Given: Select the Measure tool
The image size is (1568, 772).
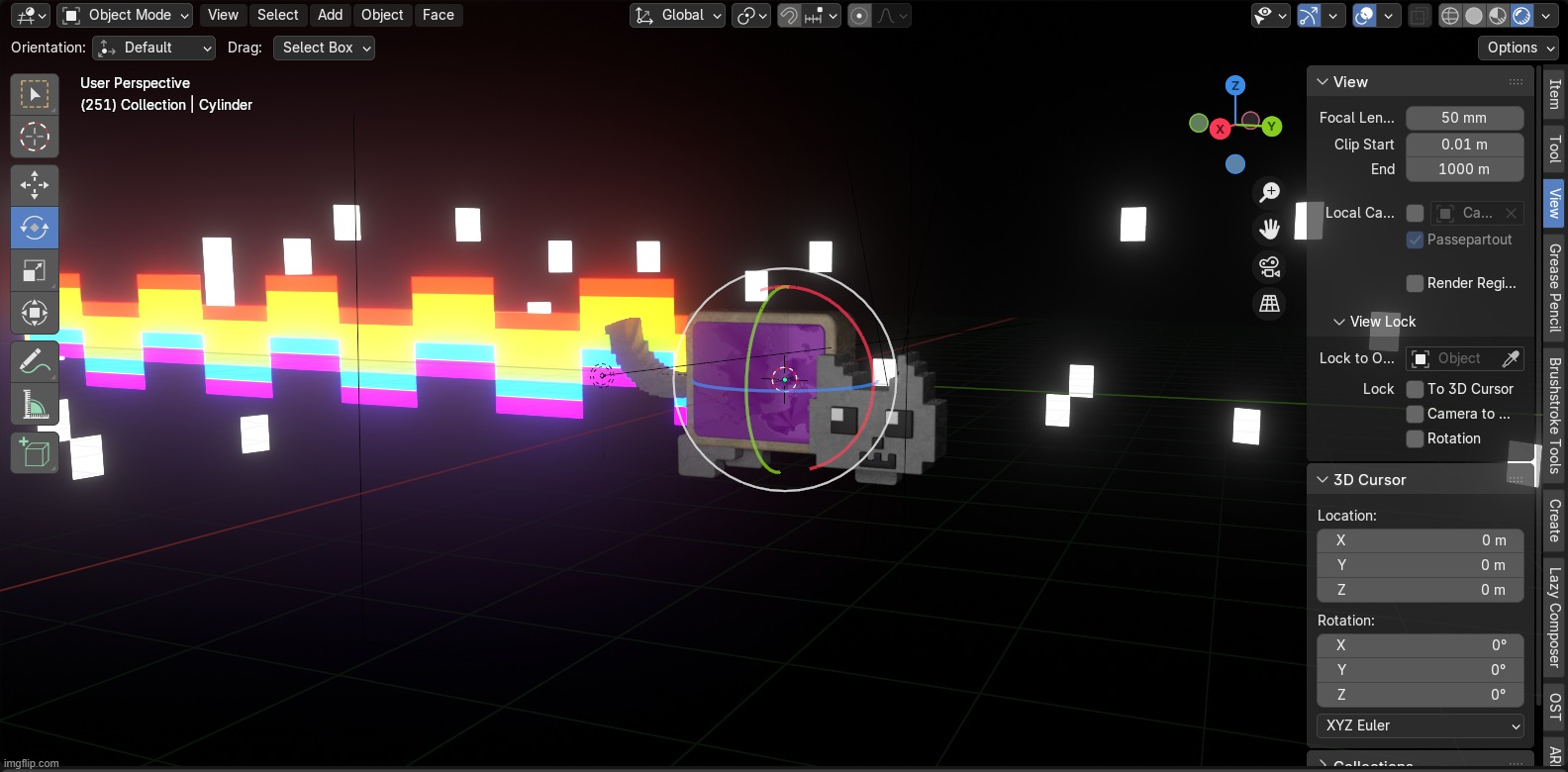Looking at the screenshot, I should pos(35,405).
